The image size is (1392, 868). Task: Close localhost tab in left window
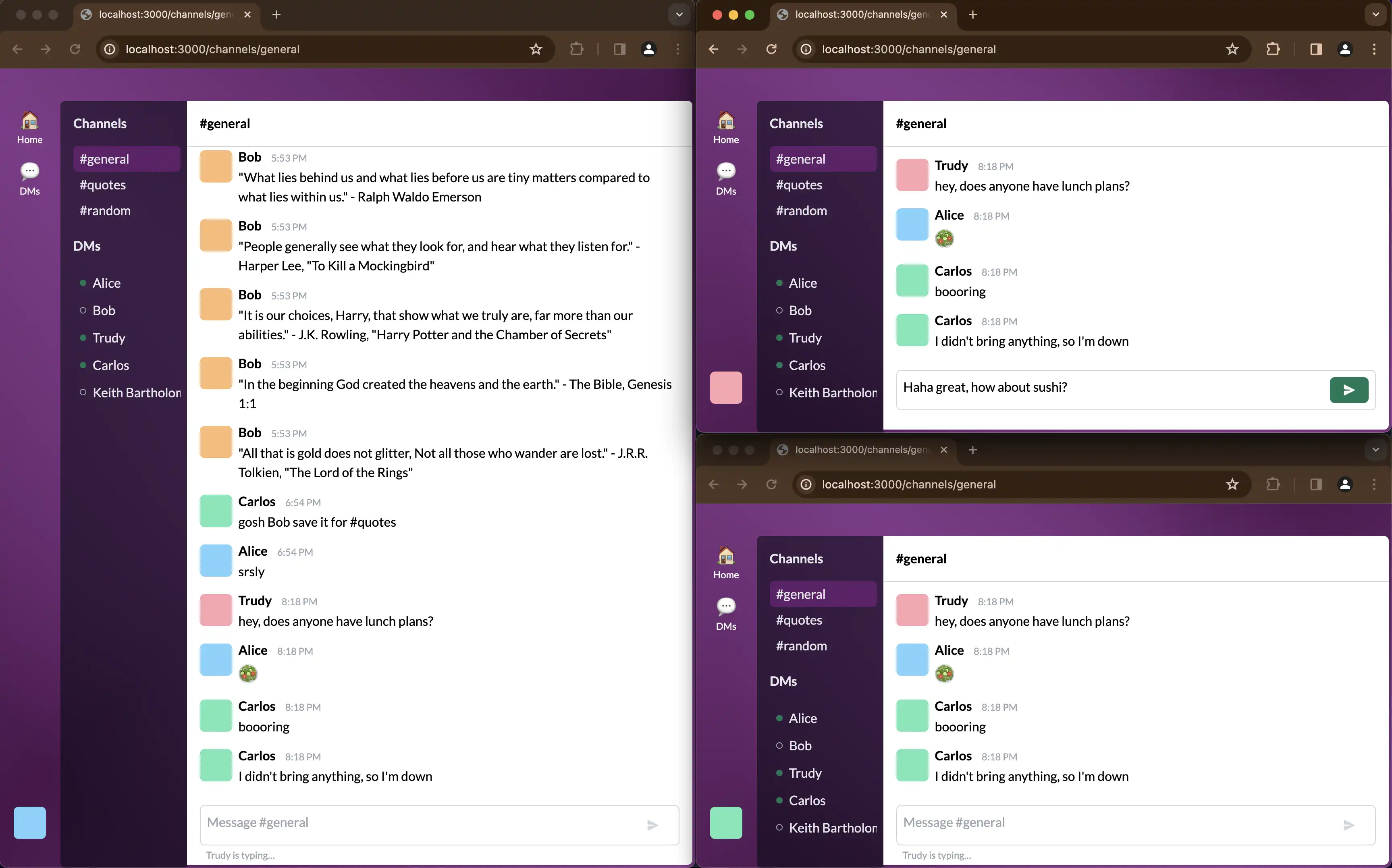tap(247, 15)
